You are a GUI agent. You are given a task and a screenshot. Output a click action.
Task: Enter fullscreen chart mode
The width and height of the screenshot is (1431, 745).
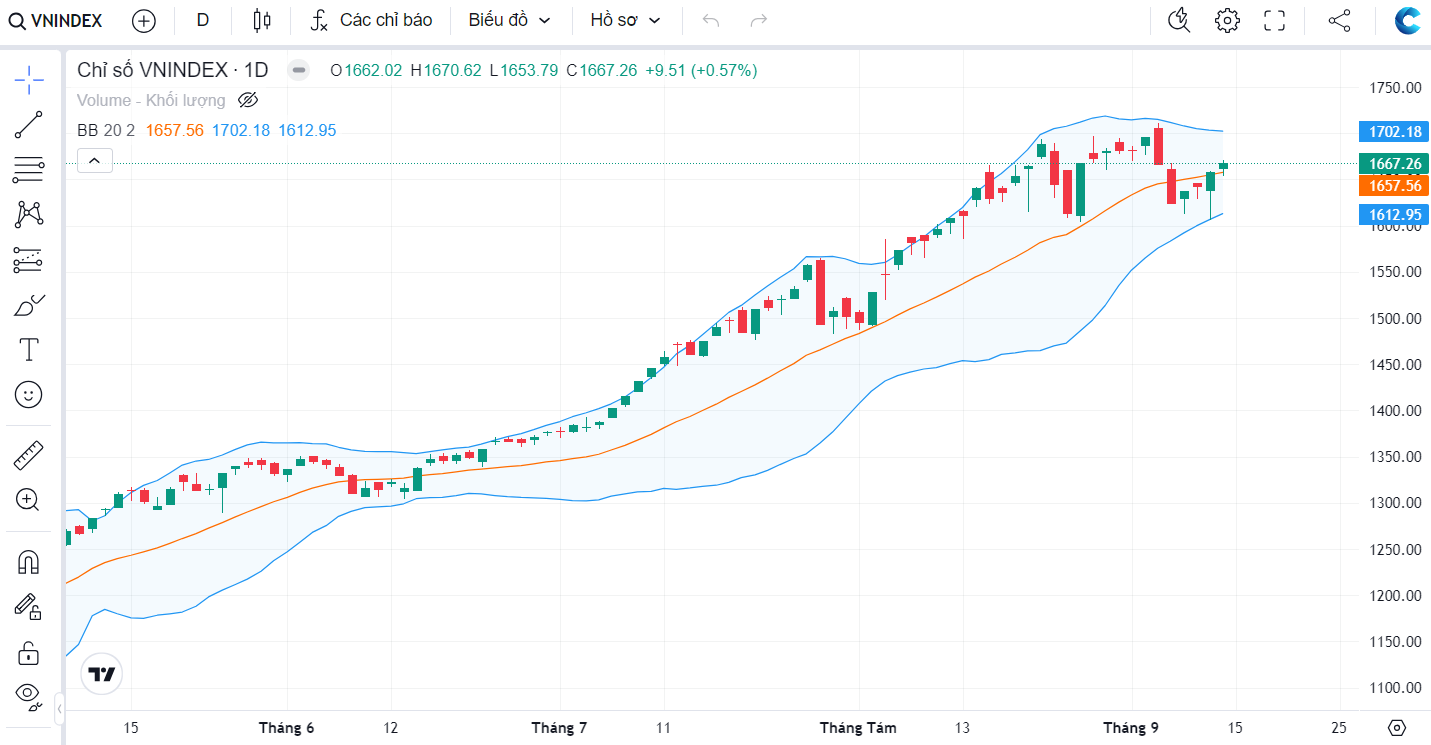[x=1274, y=20]
